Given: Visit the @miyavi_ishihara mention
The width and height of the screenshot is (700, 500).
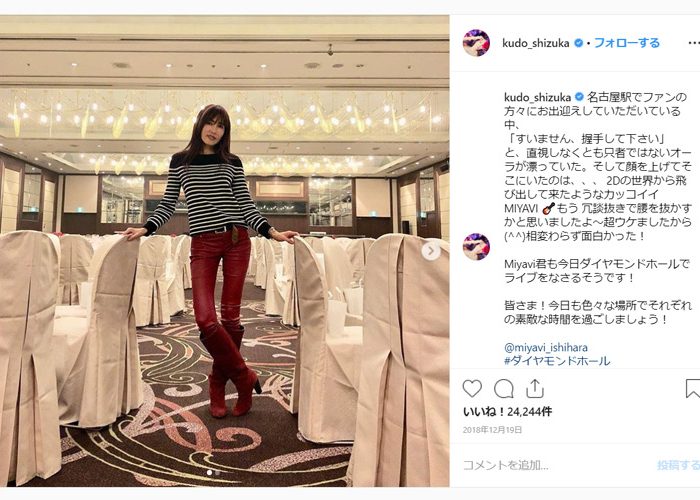Looking at the screenshot, I should pyautogui.click(x=546, y=347).
